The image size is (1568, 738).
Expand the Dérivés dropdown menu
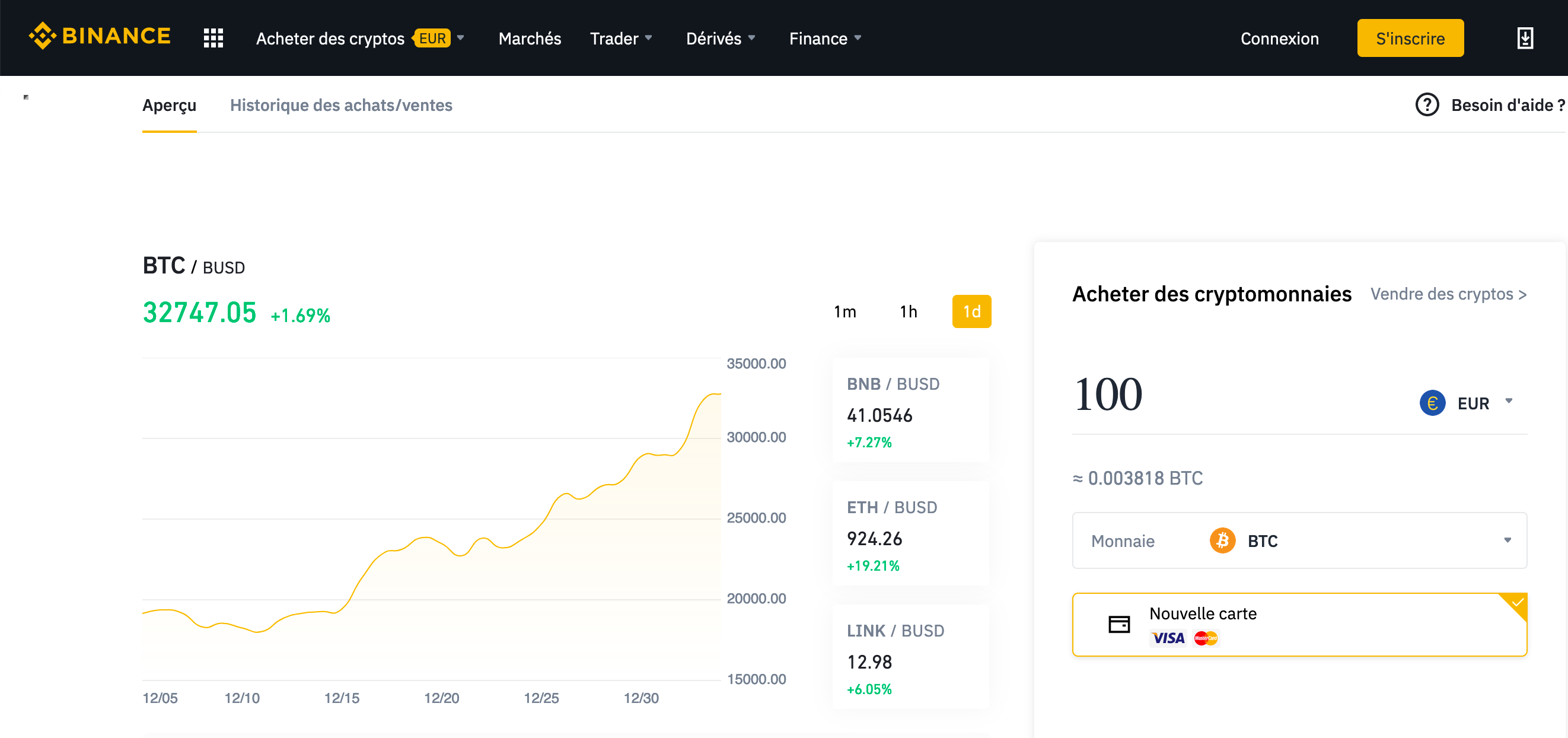tap(721, 38)
